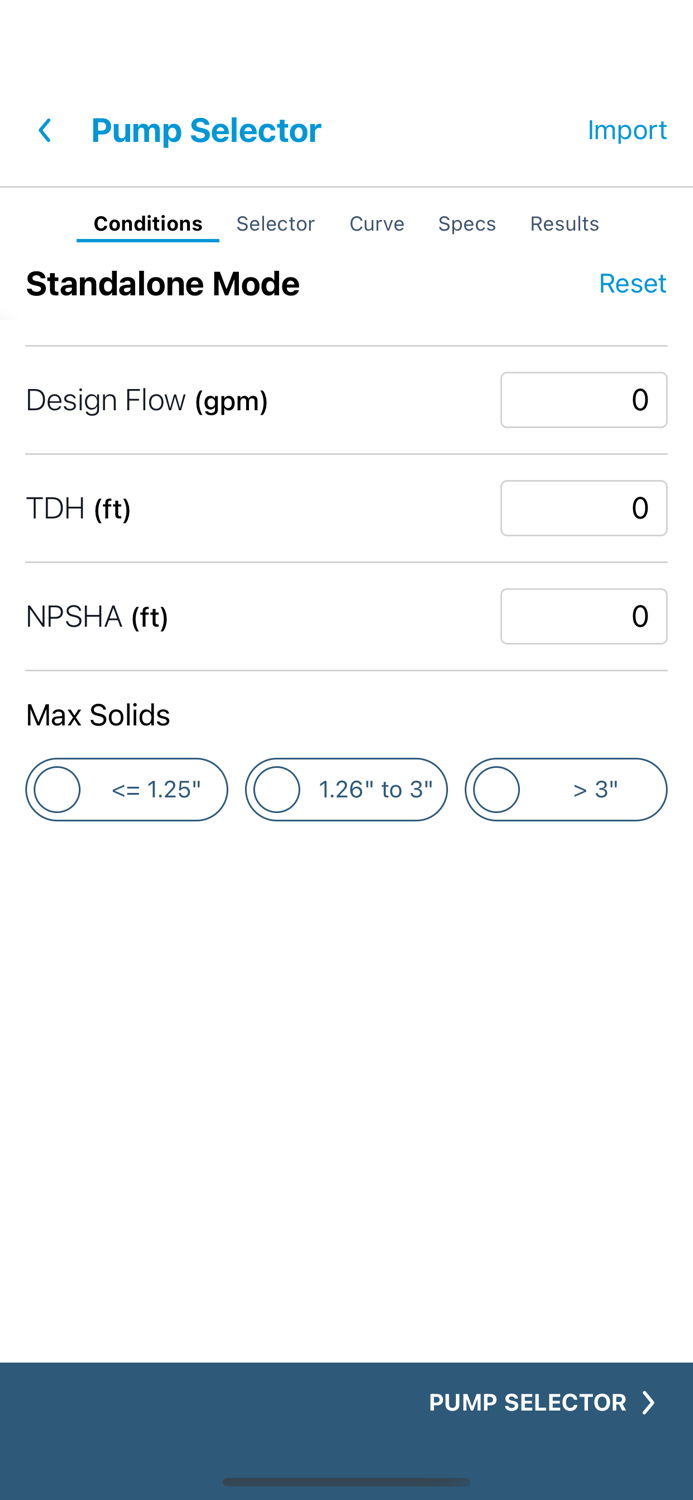Choose the 1.26" to 3" solids option
This screenshot has height=1500, width=693.
(x=346, y=789)
